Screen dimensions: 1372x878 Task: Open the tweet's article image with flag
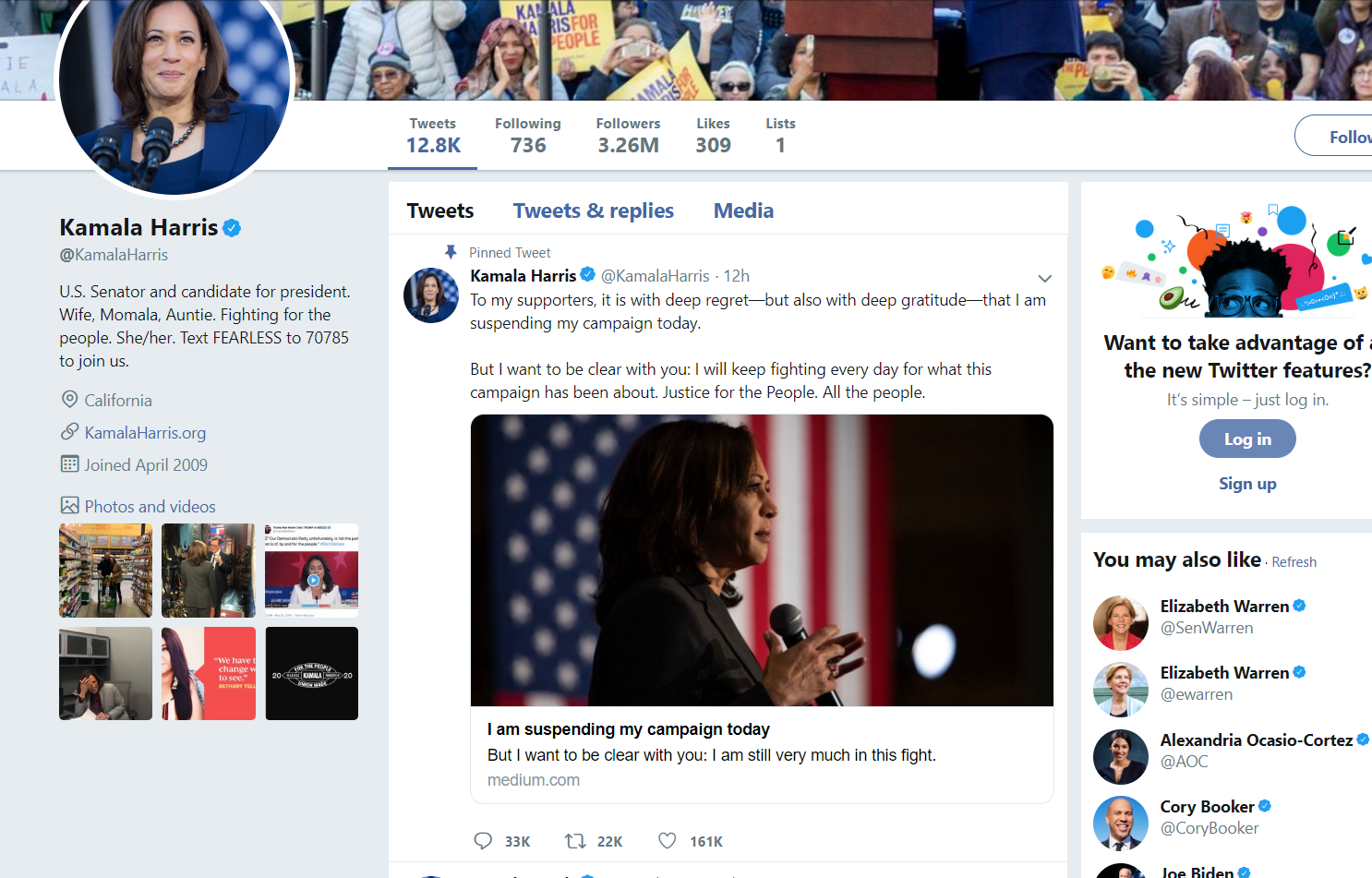762,560
